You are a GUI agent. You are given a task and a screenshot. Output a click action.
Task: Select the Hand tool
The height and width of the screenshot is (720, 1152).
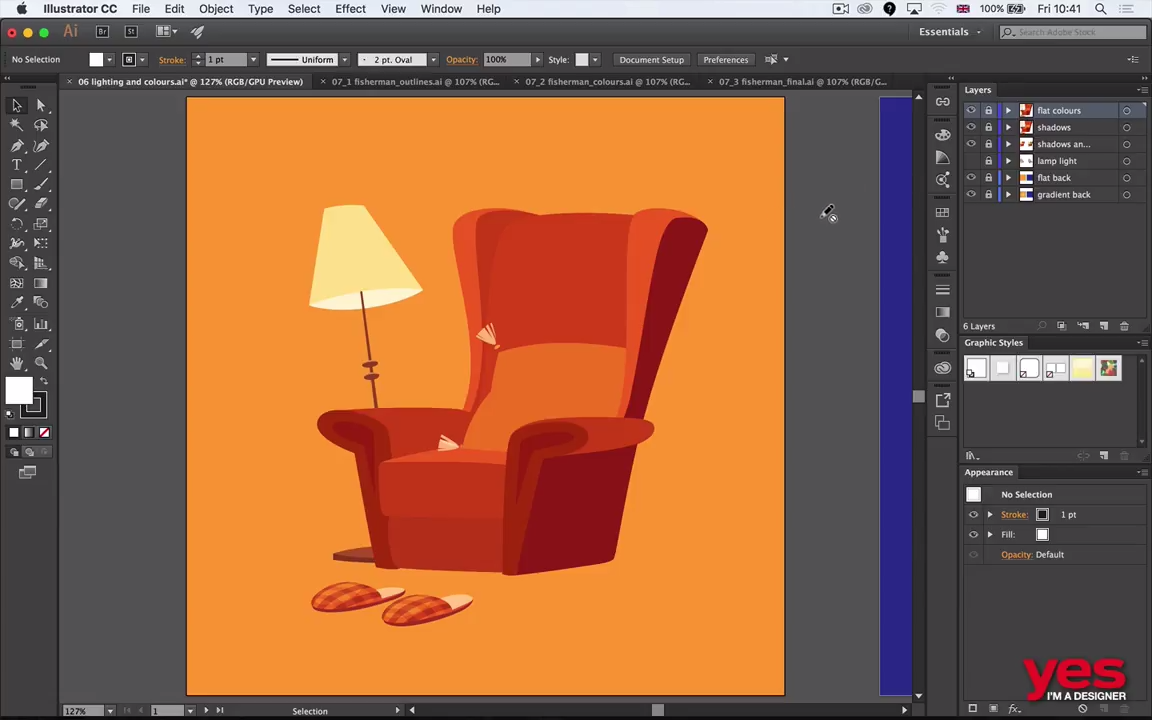(16, 363)
